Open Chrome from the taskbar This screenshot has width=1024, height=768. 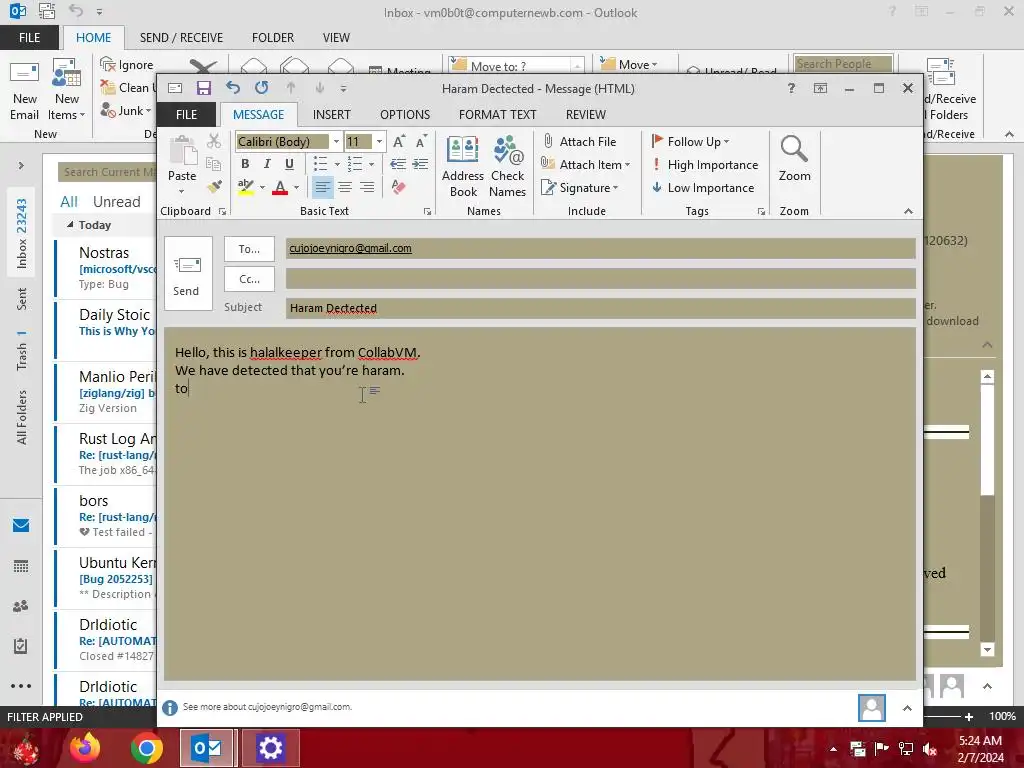coord(146,748)
